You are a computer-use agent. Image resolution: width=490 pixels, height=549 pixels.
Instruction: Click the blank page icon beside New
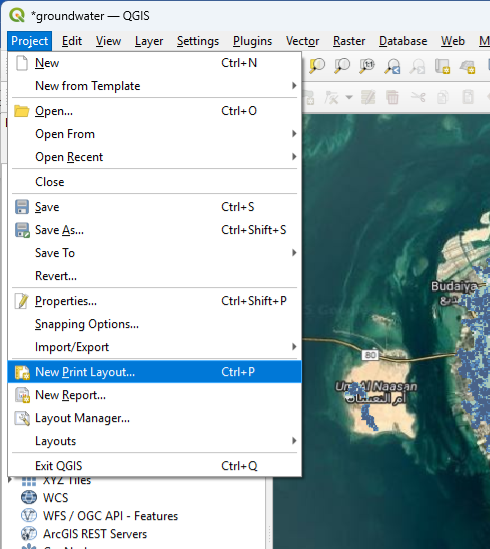pos(22,63)
